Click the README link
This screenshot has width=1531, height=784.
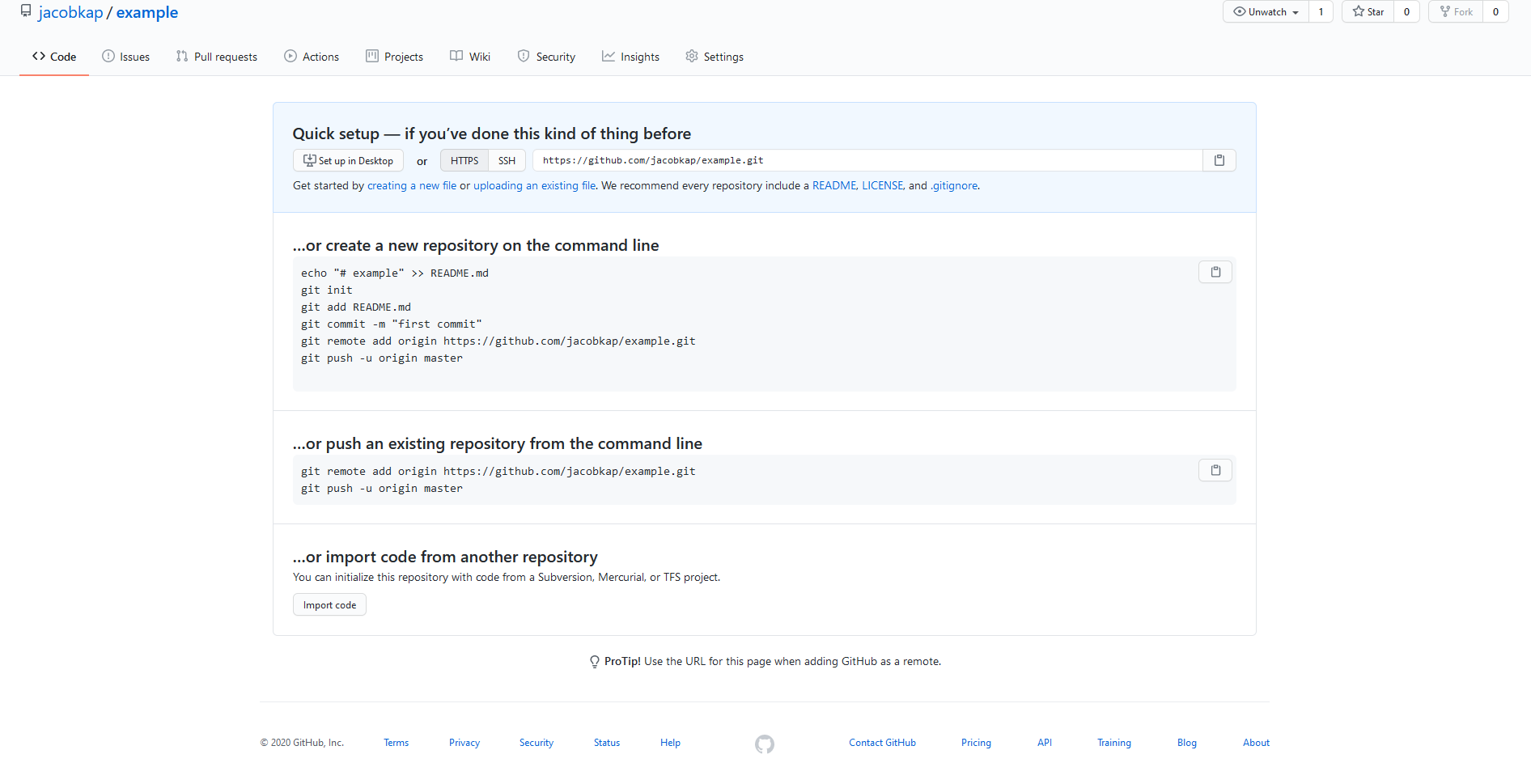pyautogui.click(x=834, y=185)
